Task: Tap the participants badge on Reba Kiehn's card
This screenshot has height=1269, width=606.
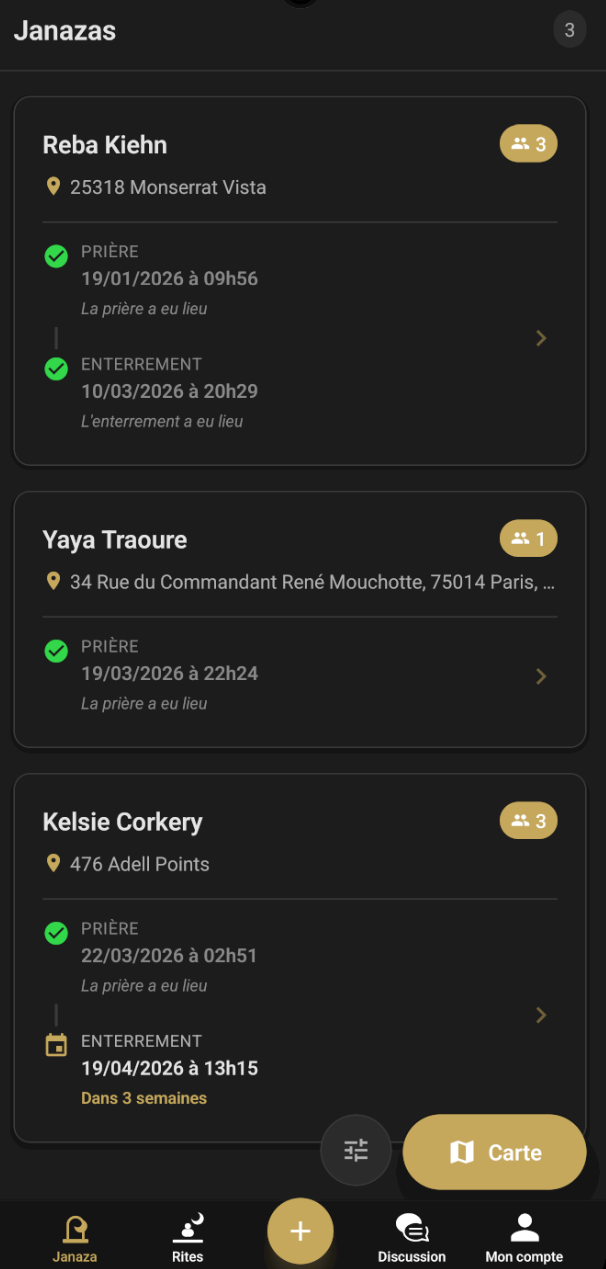Action: 528,144
